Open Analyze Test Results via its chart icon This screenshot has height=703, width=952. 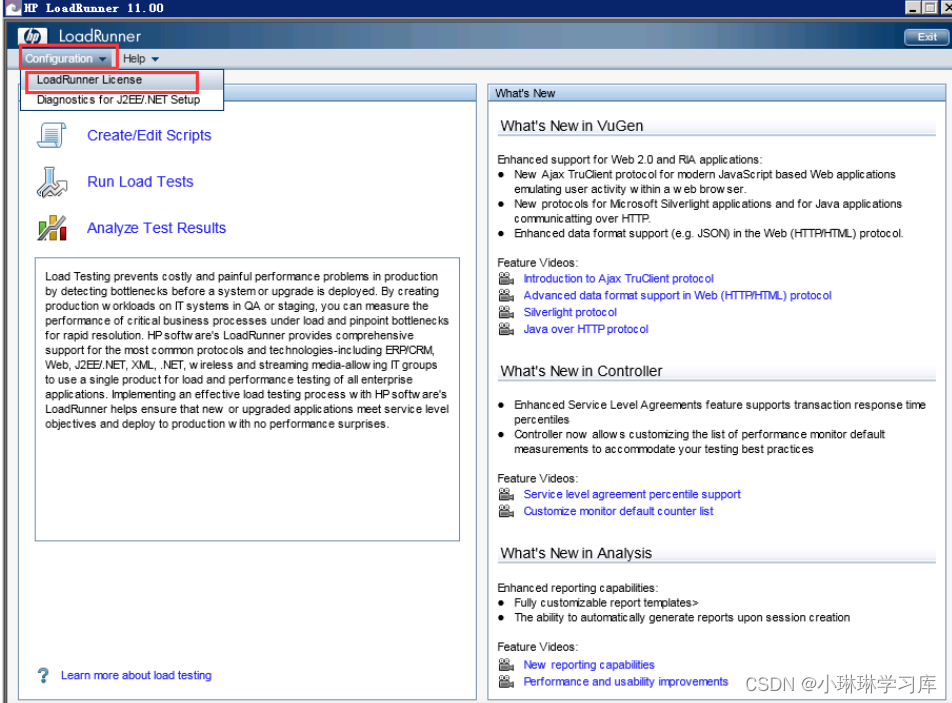coord(51,228)
